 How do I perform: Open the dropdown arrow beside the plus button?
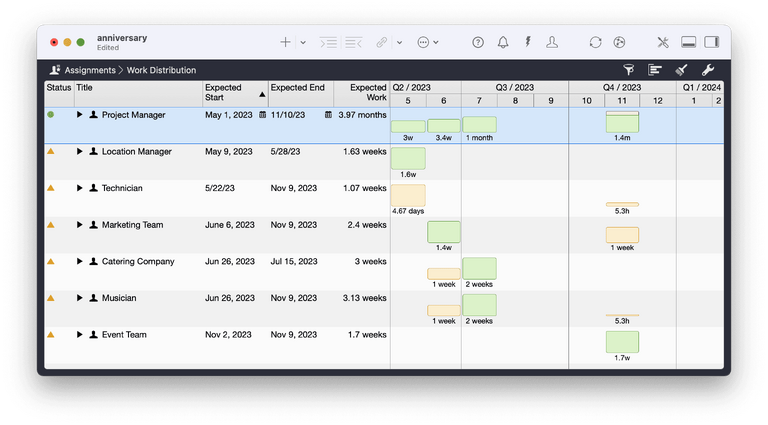click(x=303, y=43)
